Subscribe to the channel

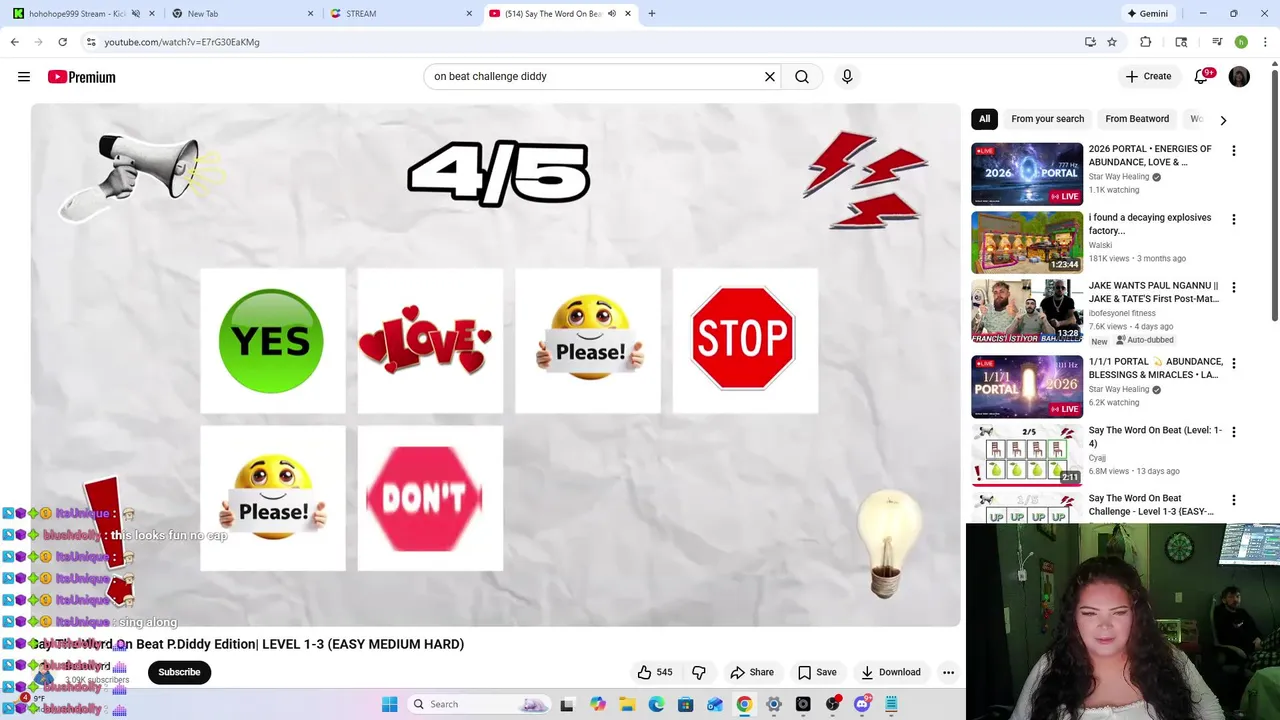pyautogui.click(x=179, y=672)
